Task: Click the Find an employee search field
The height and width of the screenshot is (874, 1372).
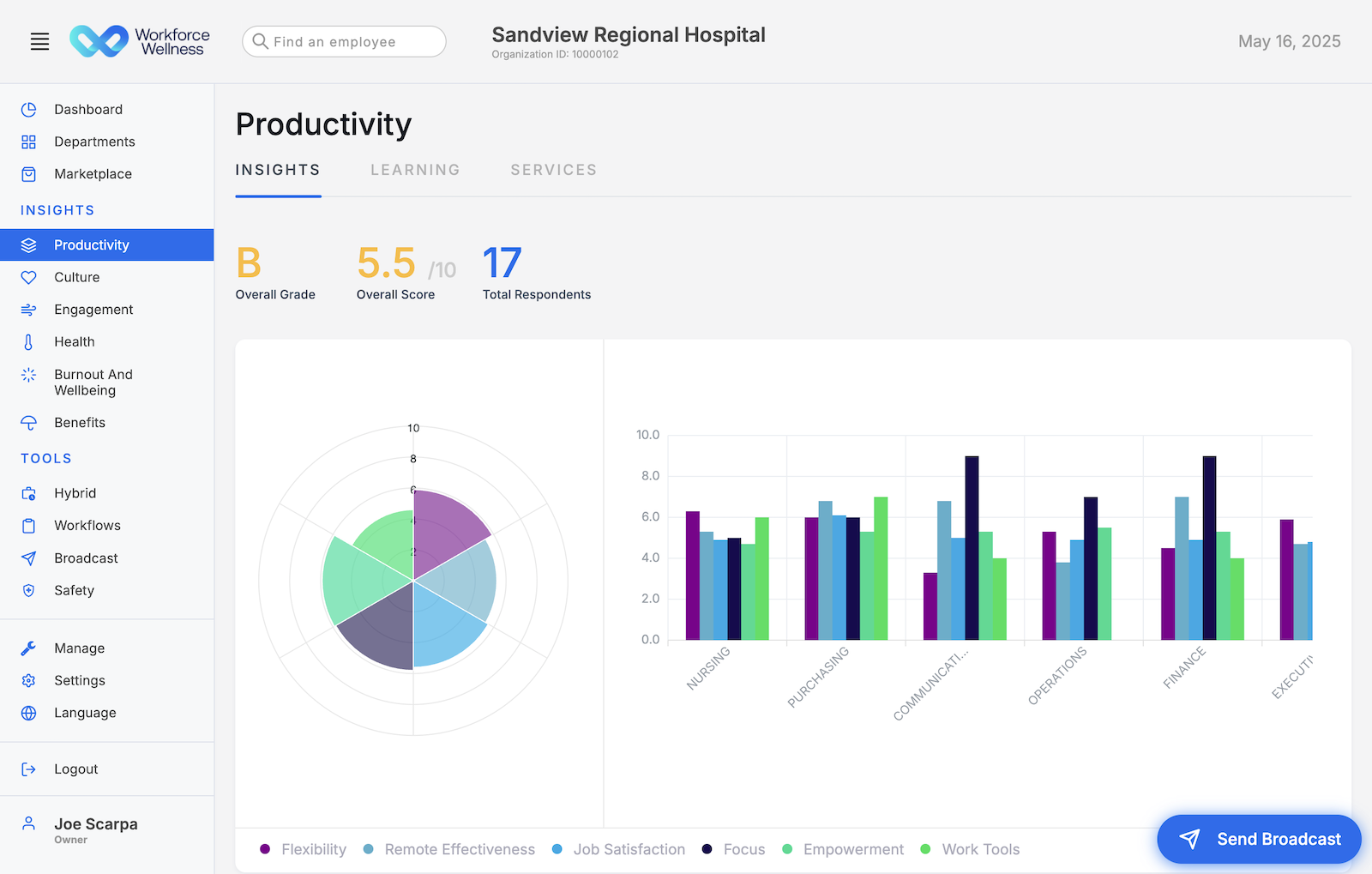Action: coord(343,41)
